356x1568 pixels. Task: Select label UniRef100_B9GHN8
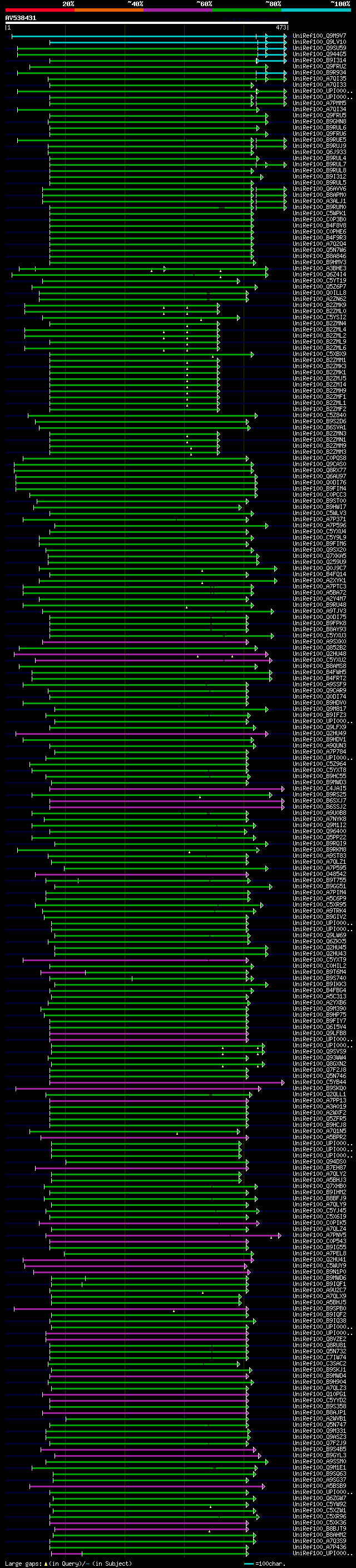pyautogui.click(x=319, y=122)
